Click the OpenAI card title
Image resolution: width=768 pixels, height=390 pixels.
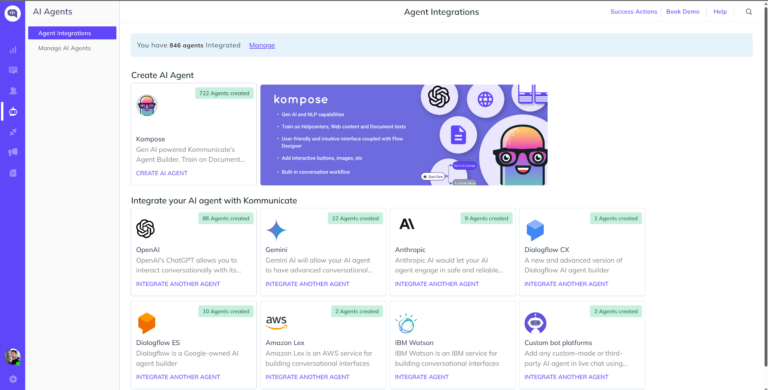coord(148,250)
